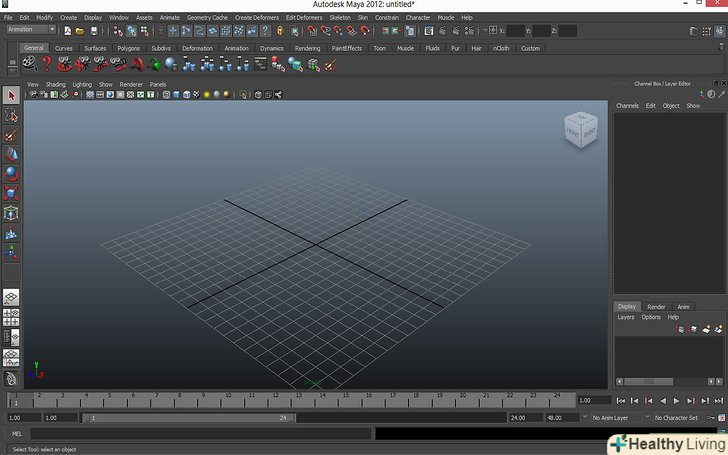Select the blue sphere shelf icon
The width and height of the screenshot is (728, 455).
point(171,64)
